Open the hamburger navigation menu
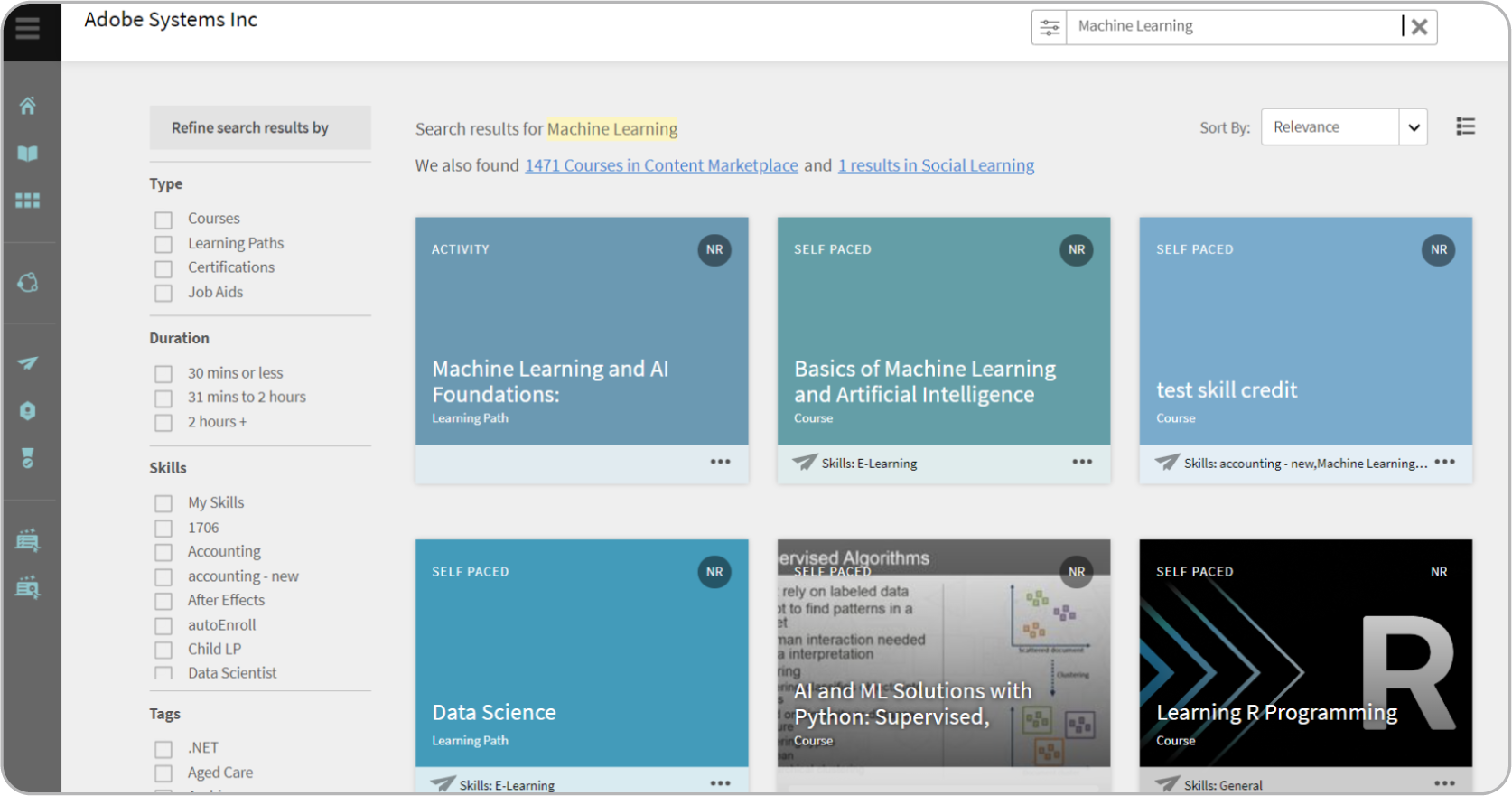Image resolution: width=1512 pixels, height=796 pixels. click(28, 30)
